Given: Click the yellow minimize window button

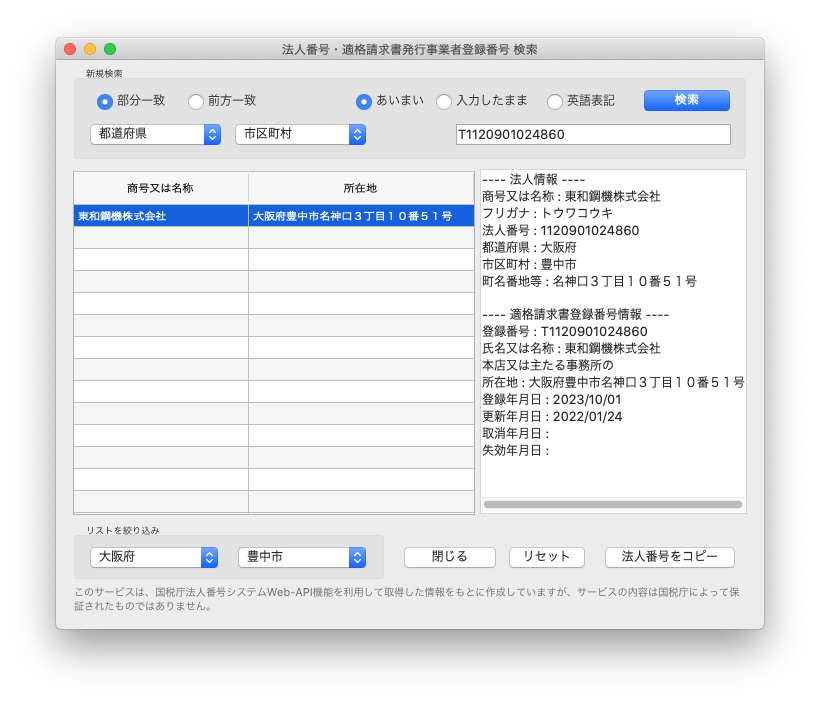Looking at the screenshot, I should click(90, 49).
